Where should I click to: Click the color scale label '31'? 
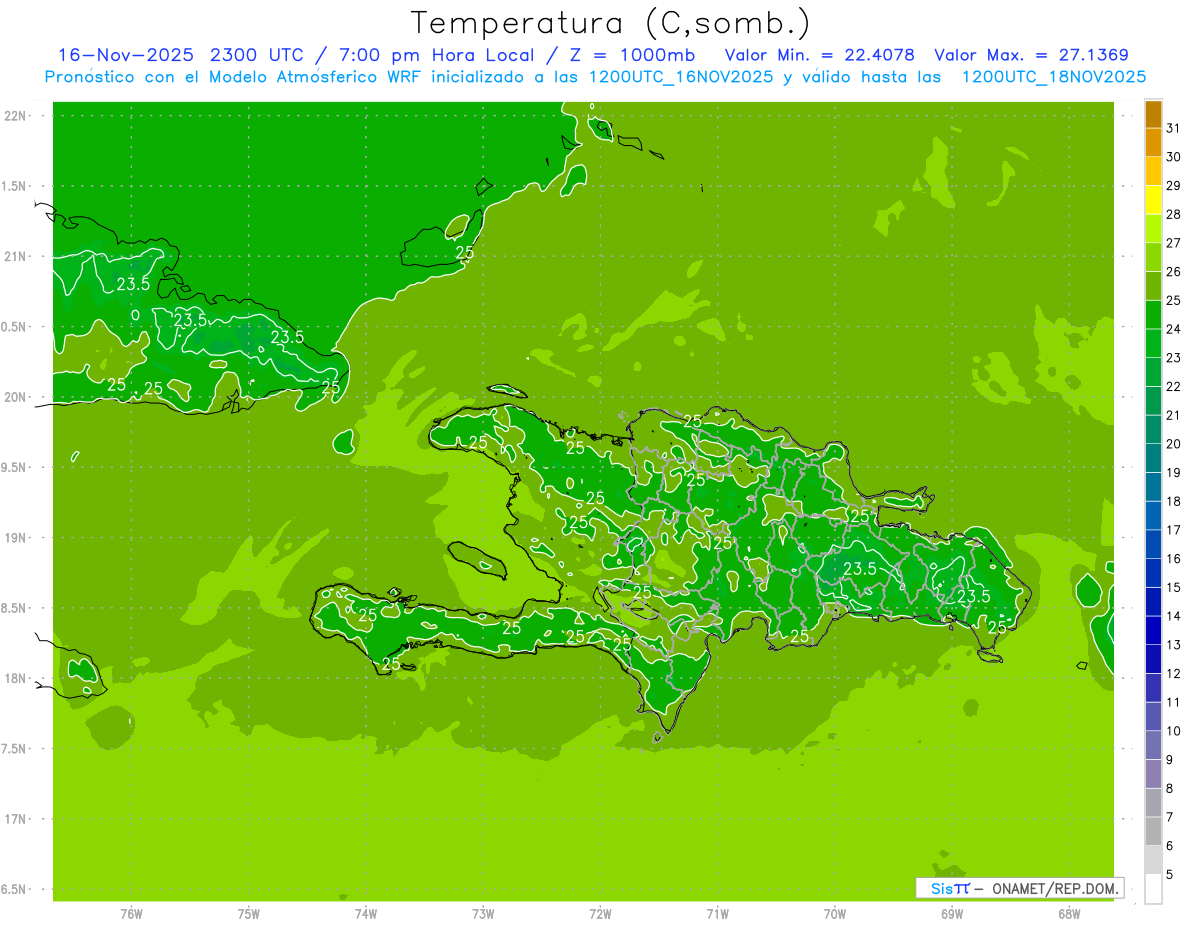(x=1174, y=128)
